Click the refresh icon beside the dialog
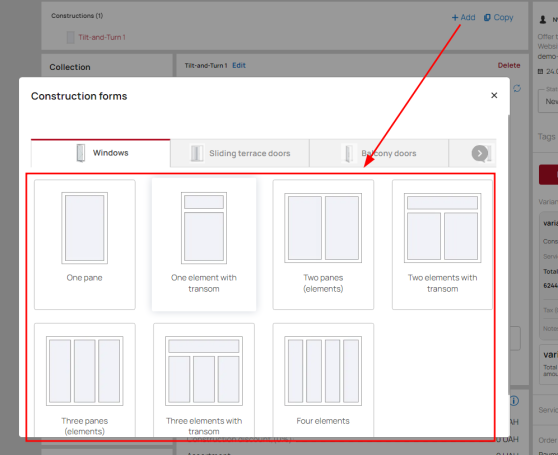This screenshot has height=455, width=558. tap(517, 88)
